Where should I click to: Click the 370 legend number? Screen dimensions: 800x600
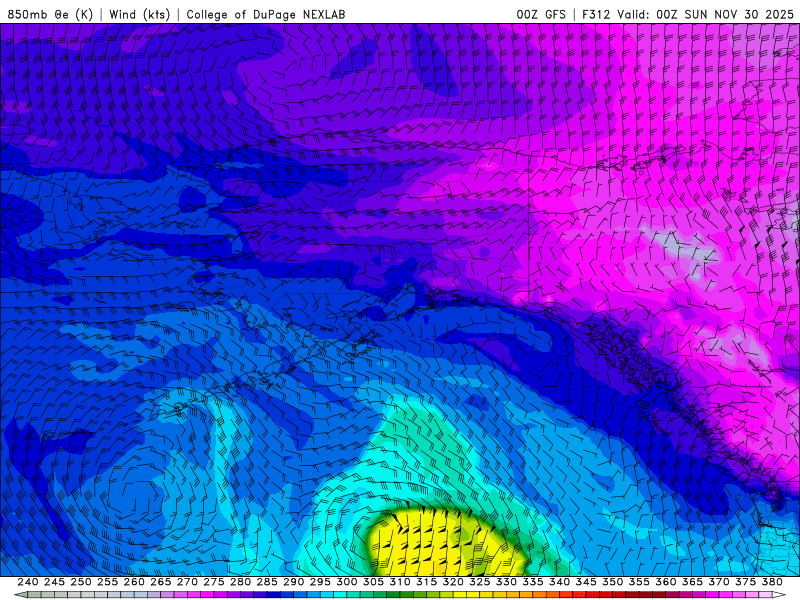pos(719,582)
